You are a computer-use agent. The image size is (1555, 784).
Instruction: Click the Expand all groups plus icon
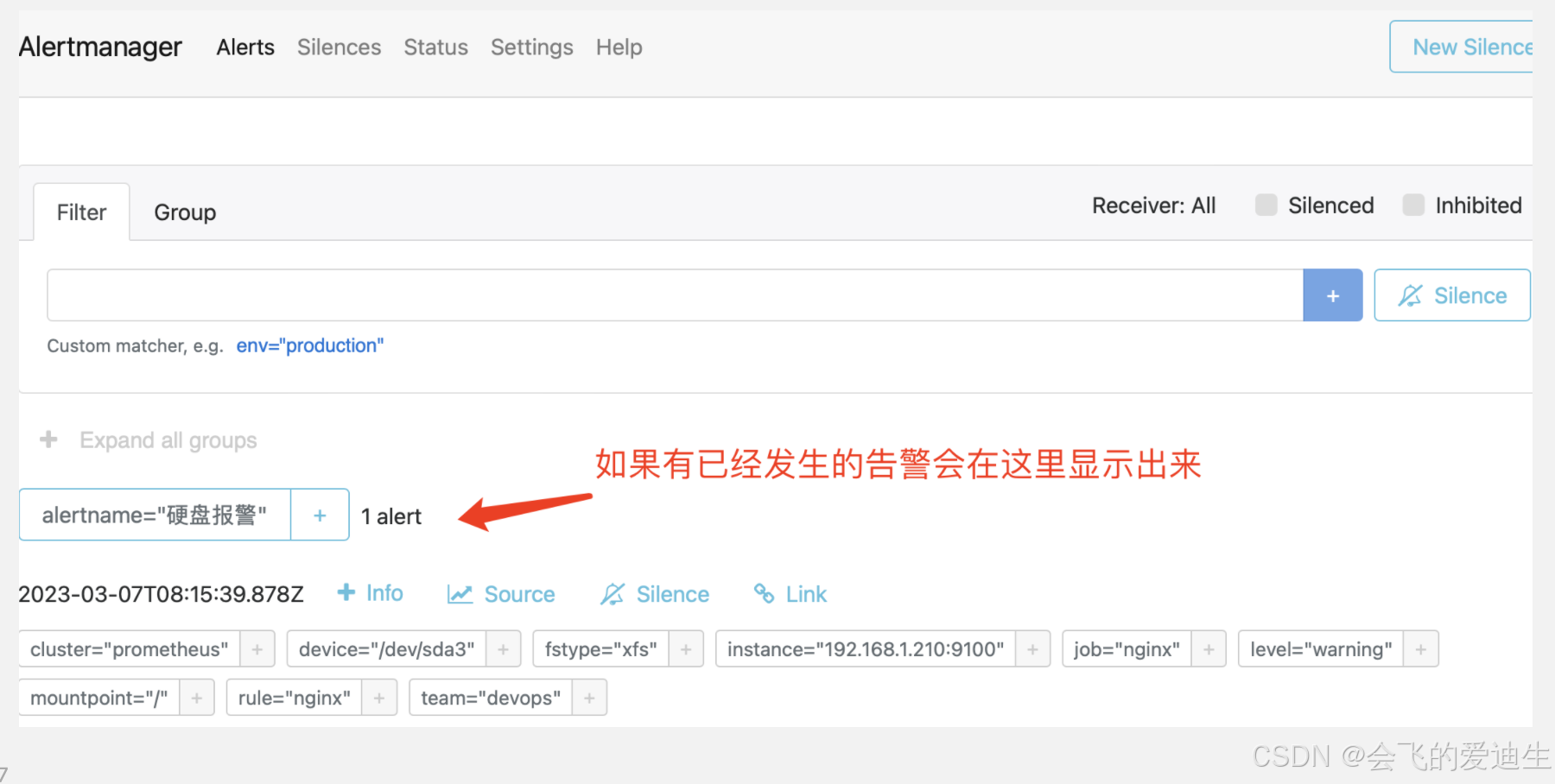coord(49,439)
